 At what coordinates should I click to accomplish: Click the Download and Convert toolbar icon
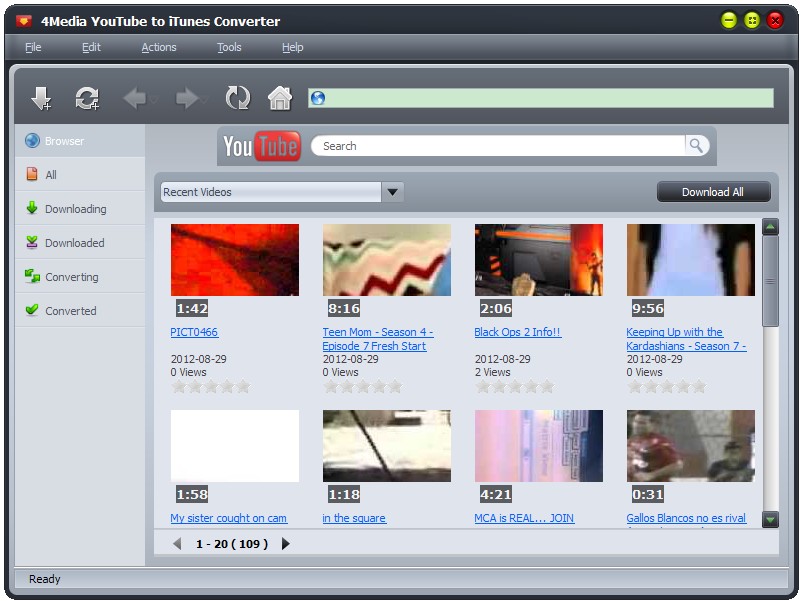click(87, 98)
